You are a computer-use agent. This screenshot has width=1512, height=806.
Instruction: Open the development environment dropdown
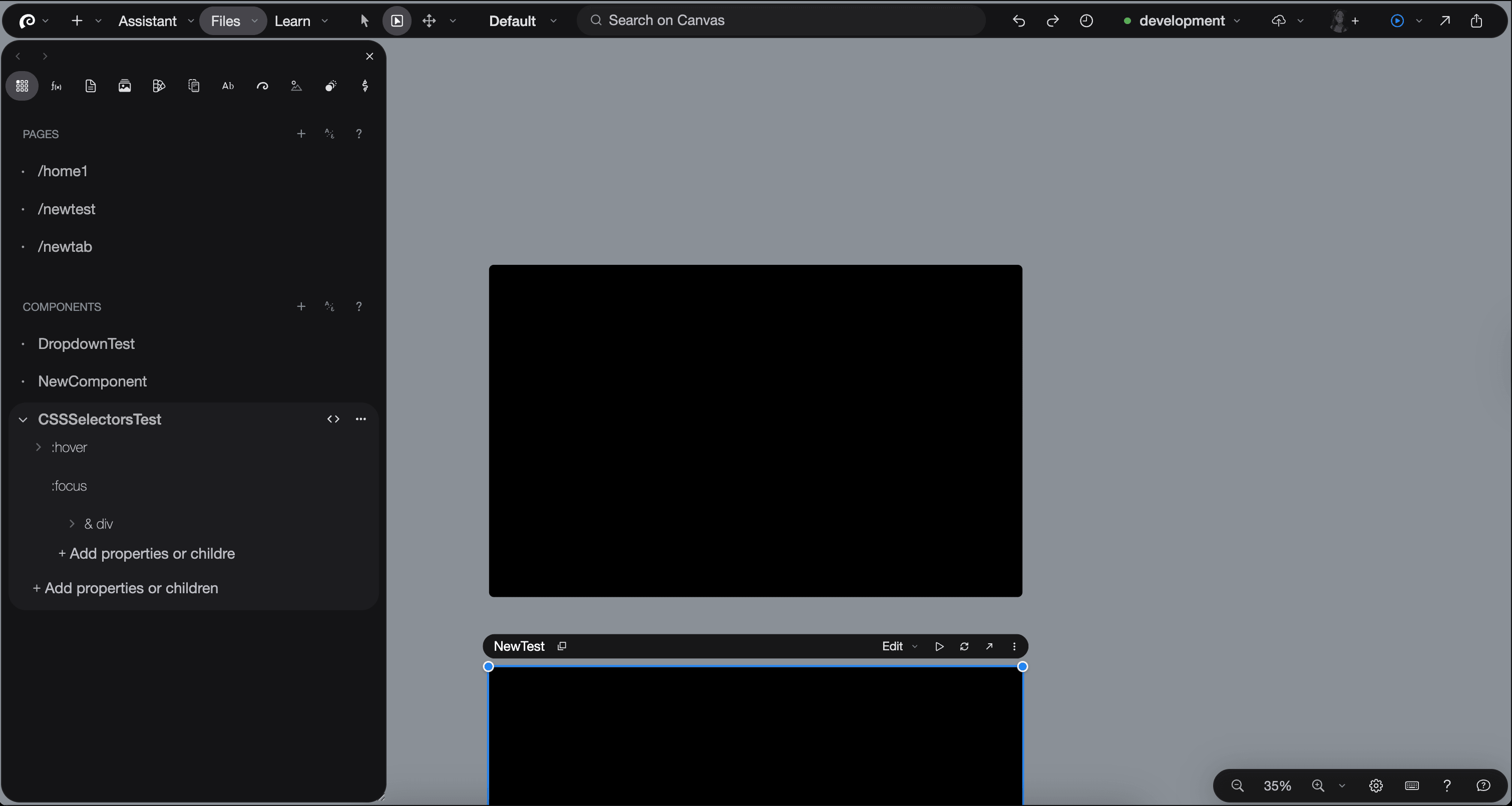tap(1182, 21)
